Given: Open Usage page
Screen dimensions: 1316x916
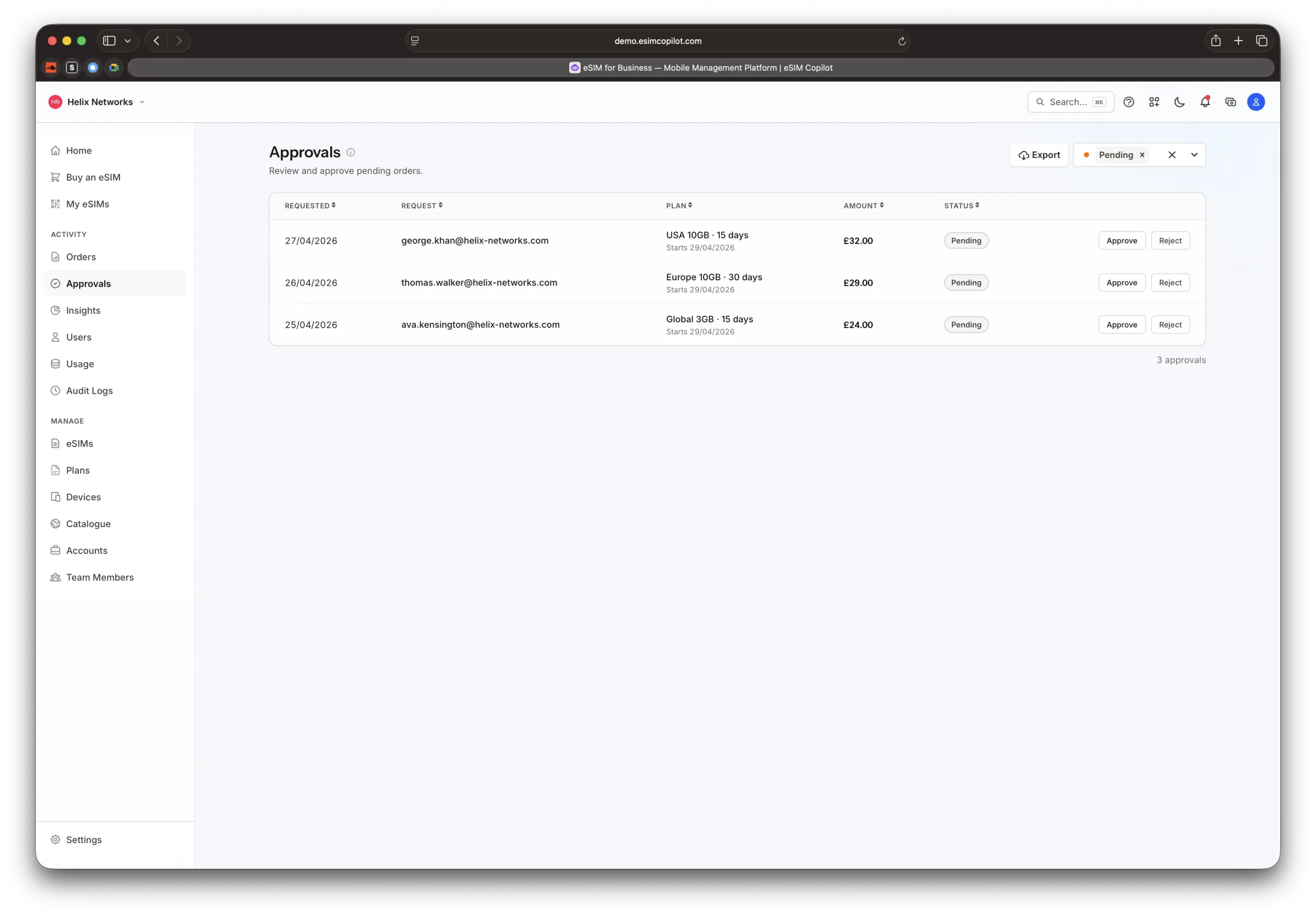Looking at the screenshot, I should click(x=115, y=364).
